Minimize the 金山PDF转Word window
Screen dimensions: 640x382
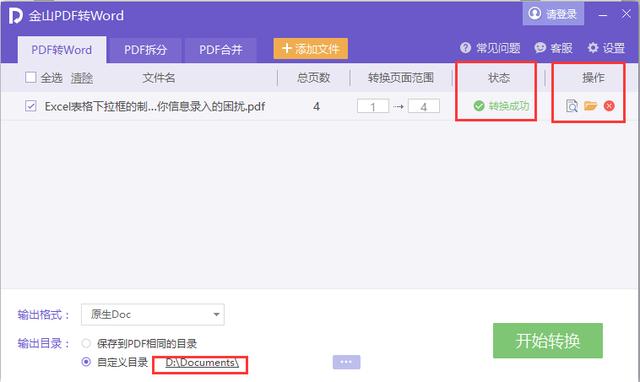603,15
